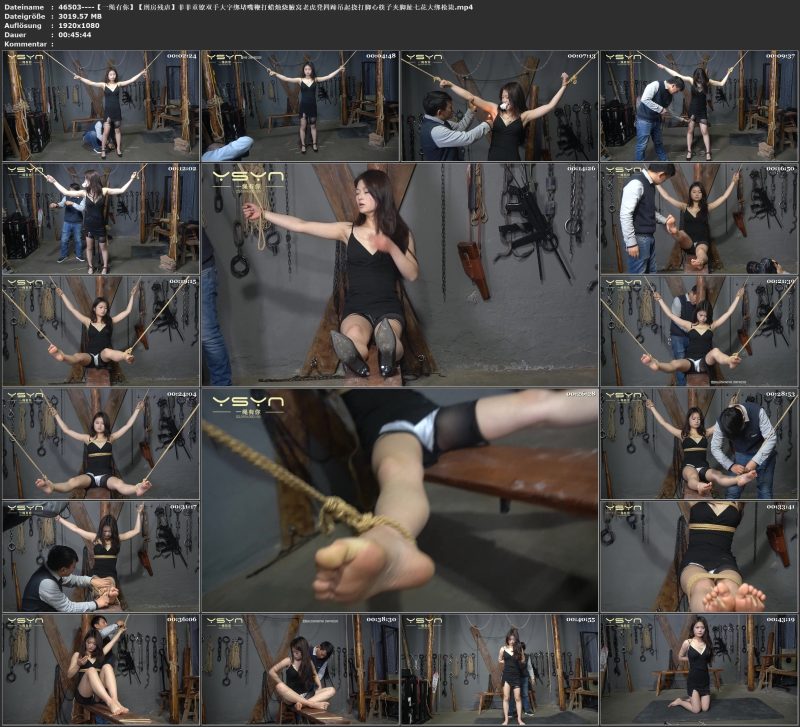This screenshot has height=727, width=800.
Task: Select the 00:21:39 thumbnail
Action: [x=698, y=330]
